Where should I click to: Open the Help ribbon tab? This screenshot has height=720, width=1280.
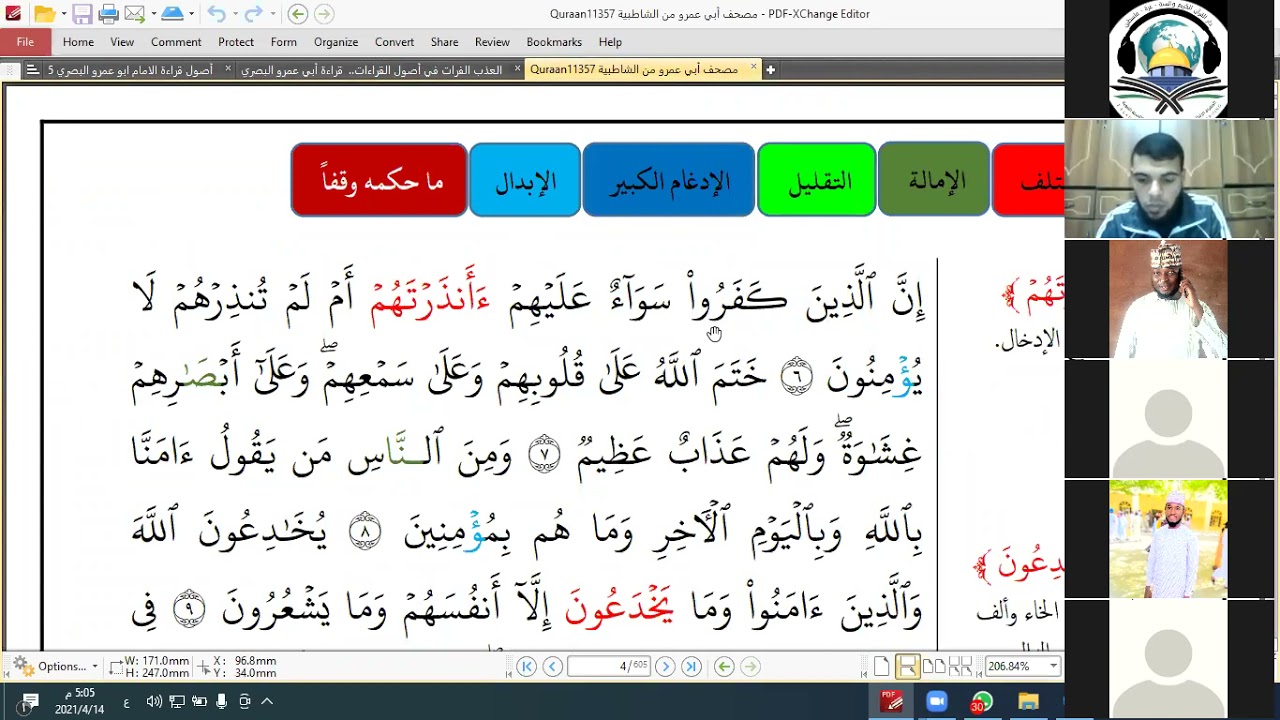click(610, 42)
